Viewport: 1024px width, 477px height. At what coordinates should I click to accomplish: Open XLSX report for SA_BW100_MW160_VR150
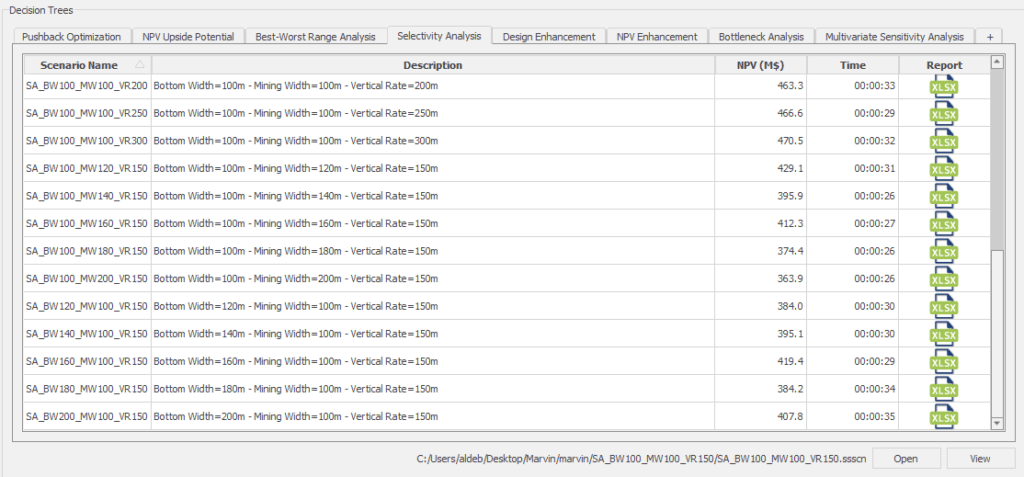(943, 224)
